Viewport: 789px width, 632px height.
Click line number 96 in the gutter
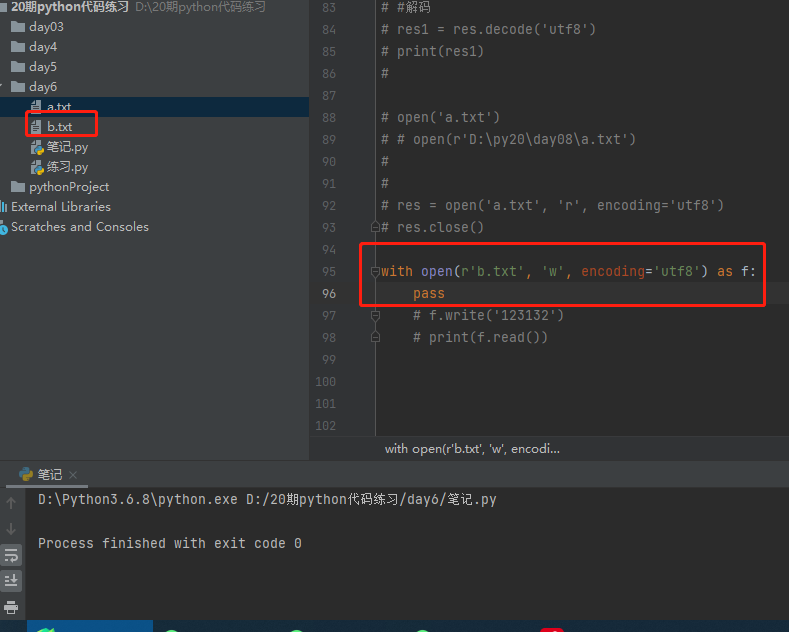point(329,293)
